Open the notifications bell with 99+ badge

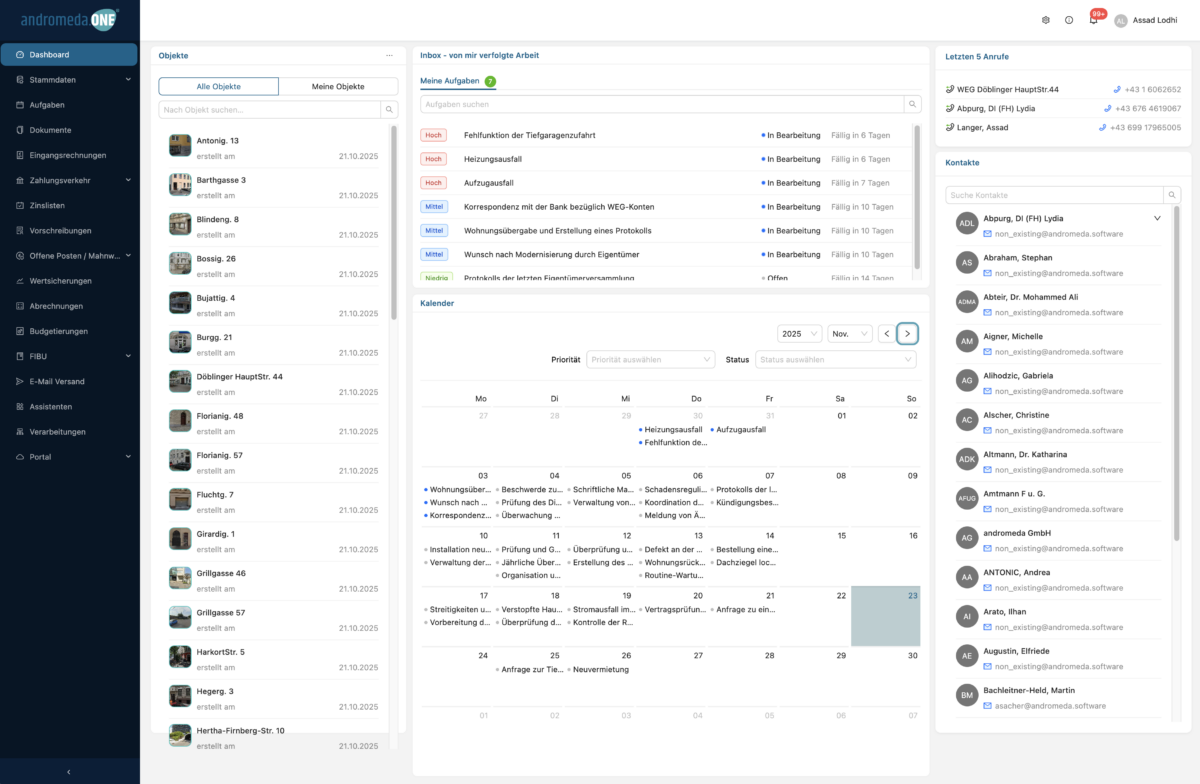pyautogui.click(x=1093, y=20)
